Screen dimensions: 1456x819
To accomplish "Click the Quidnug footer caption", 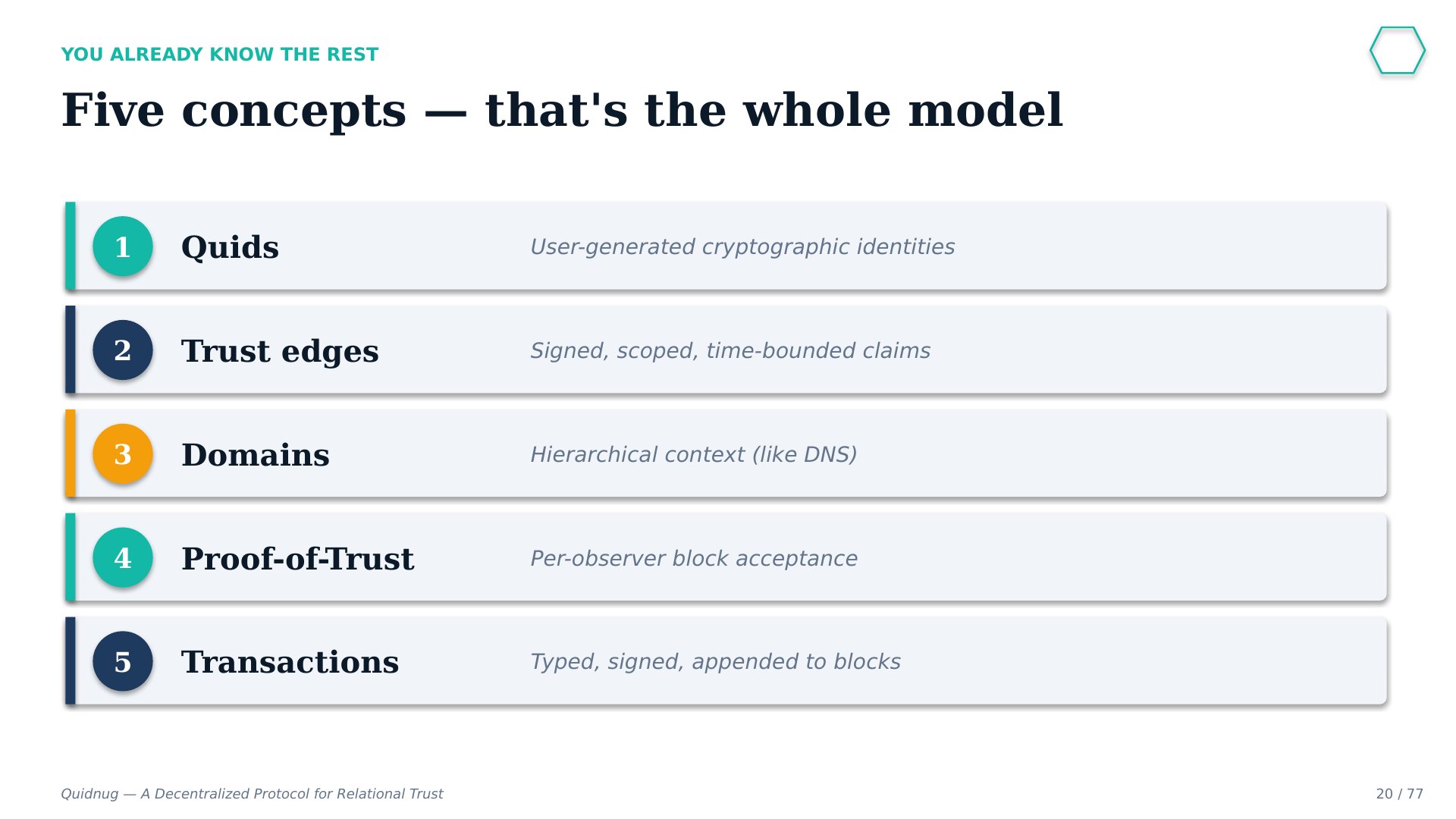I will 252,794.
